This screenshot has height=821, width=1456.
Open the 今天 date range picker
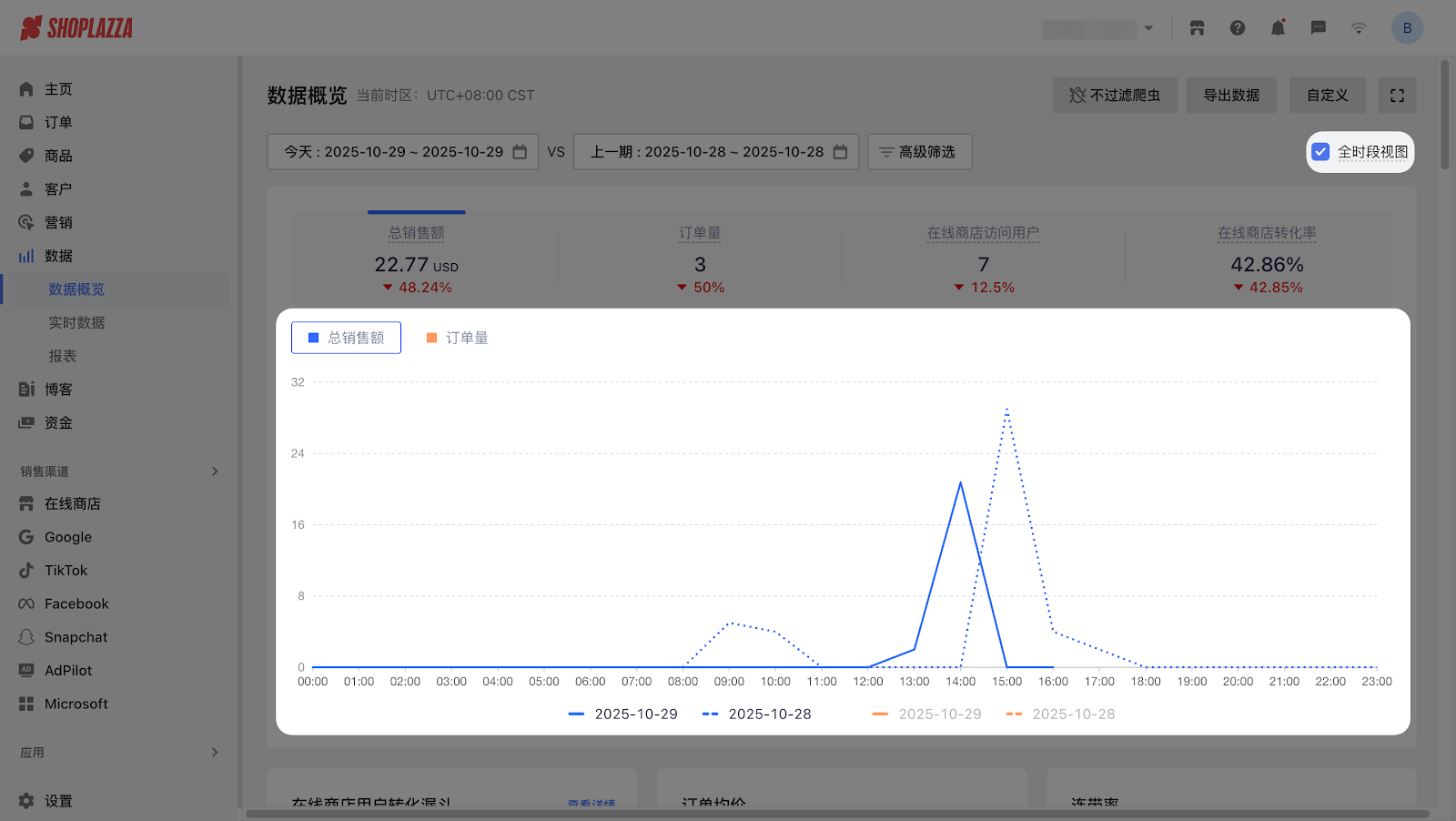(402, 152)
